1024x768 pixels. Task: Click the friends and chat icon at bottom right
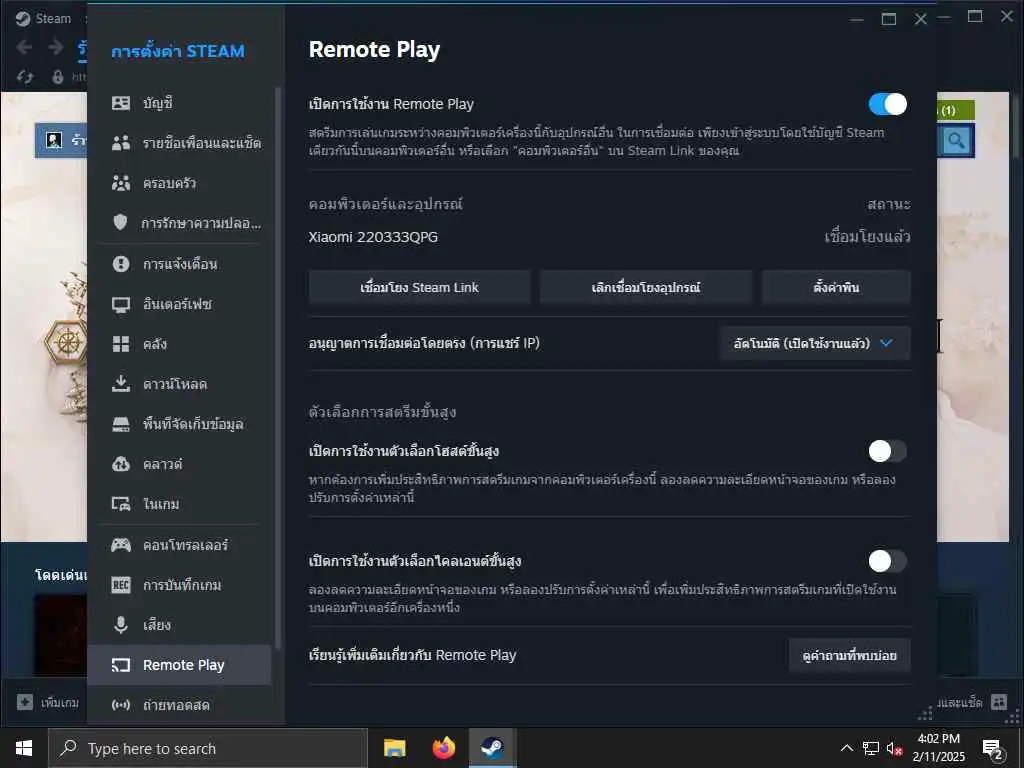999,702
